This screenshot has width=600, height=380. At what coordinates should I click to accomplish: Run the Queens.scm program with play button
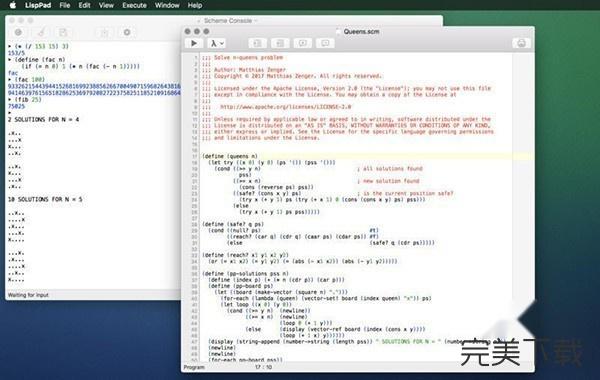click(x=194, y=43)
